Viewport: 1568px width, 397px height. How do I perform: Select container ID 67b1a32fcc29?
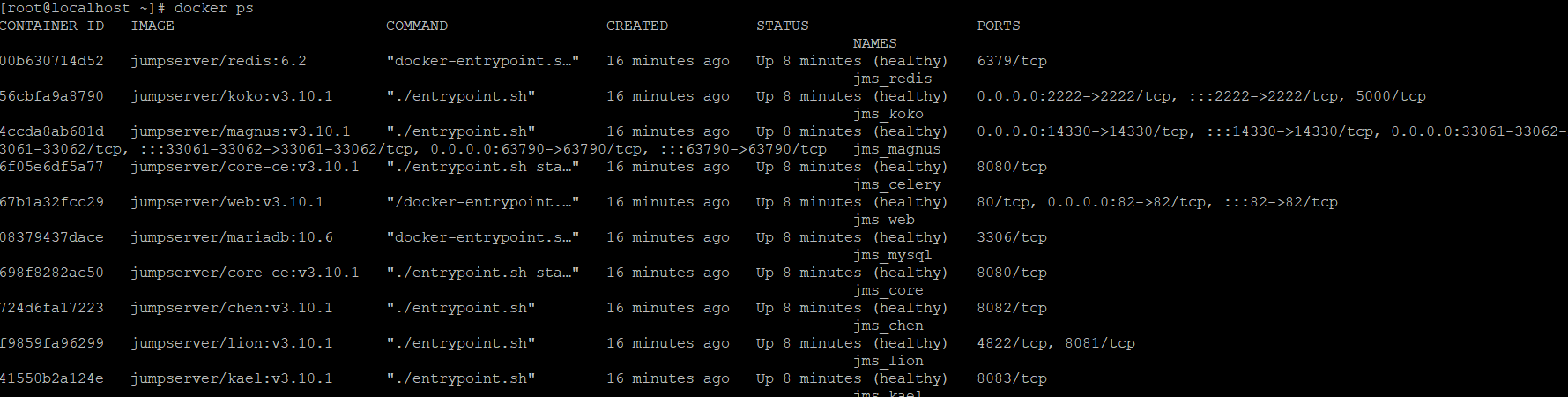click(x=52, y=202)
